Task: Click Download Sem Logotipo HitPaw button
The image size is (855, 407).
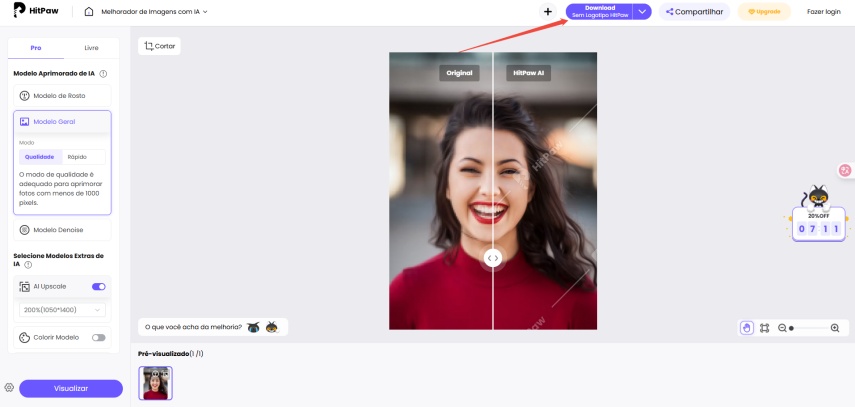Action: (x=599, y=11)
